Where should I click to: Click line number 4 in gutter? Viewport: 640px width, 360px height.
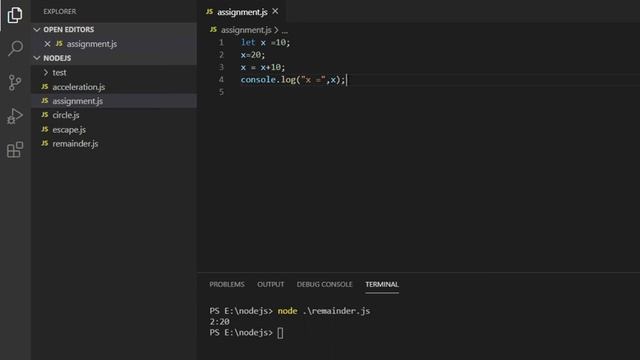pos(221,80)
